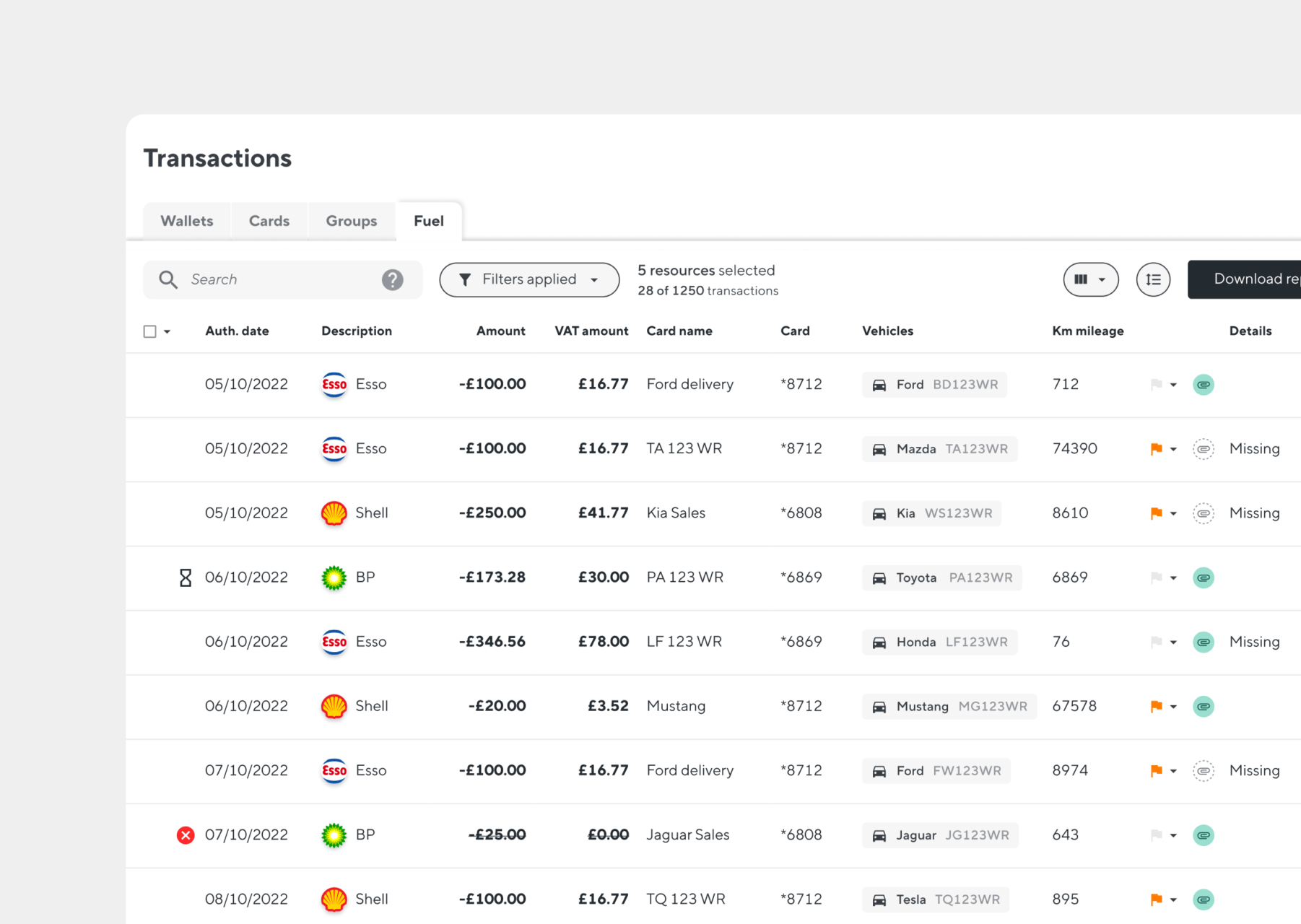Click the strikethrough -£25.00 amount
1301x924 pixels.
click(497, 835)
